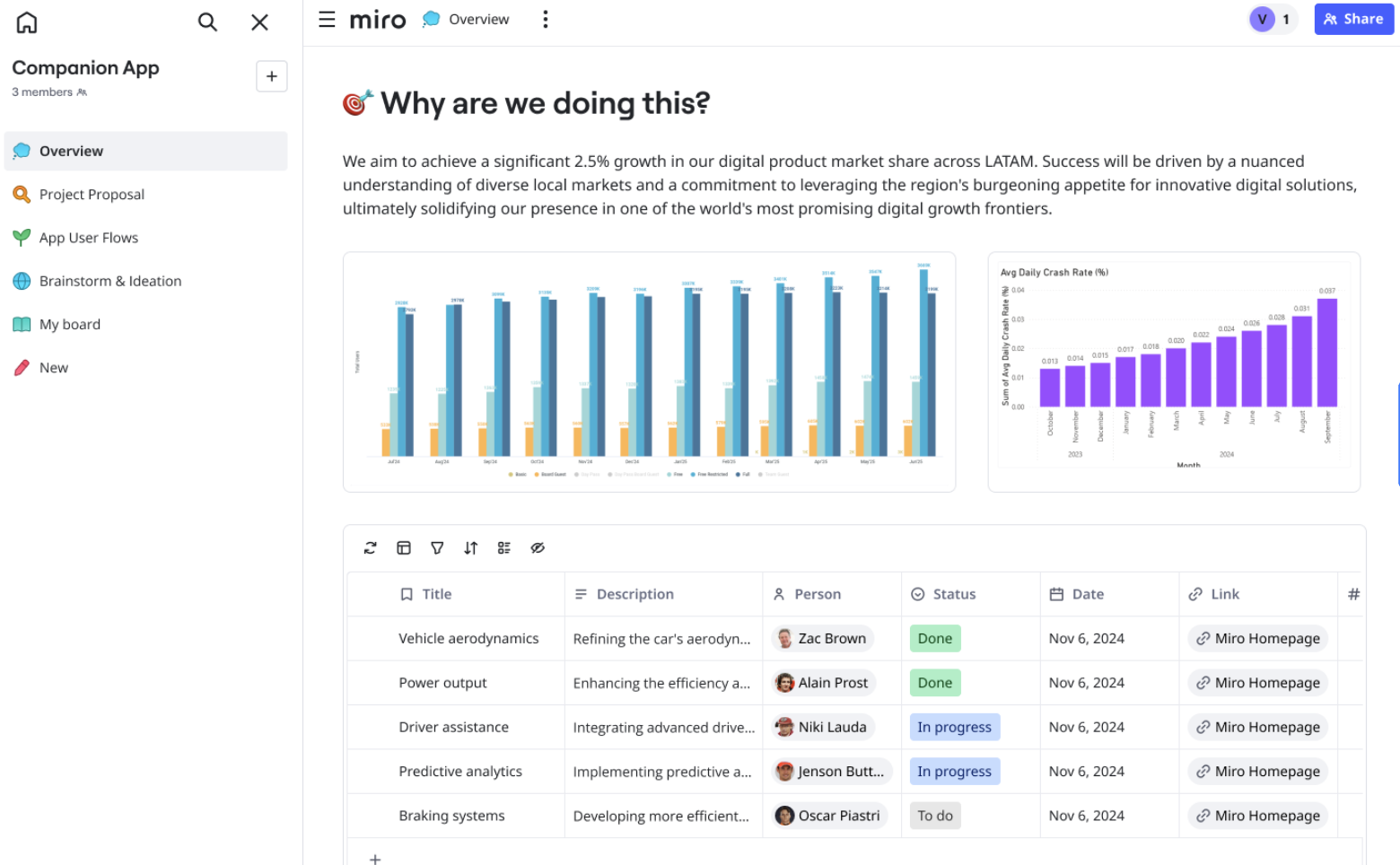Add a new row with the plus icon
Image resolution: width=1400 pixels, height=865 pixels.
pos(375,859)
